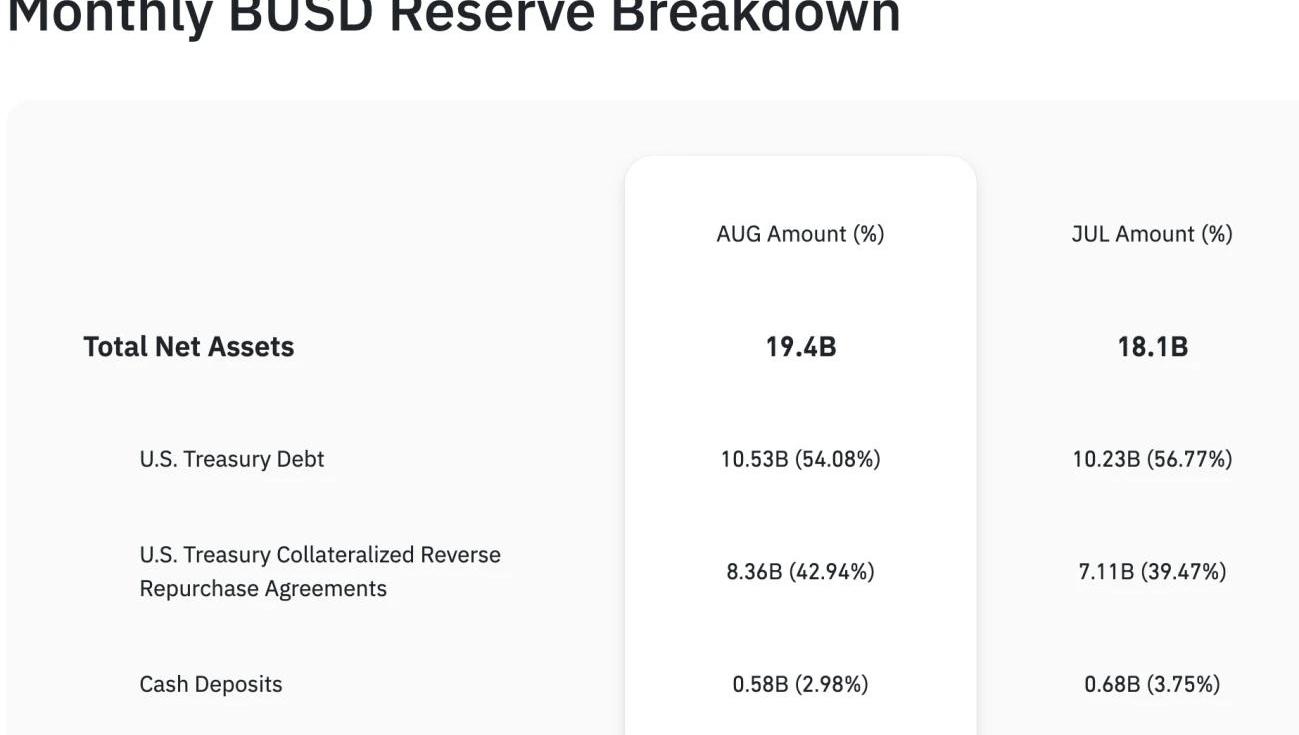Click the word BUSD in the heading
The width and height of the screenshot is (1299, 735).
coord(302,14)
